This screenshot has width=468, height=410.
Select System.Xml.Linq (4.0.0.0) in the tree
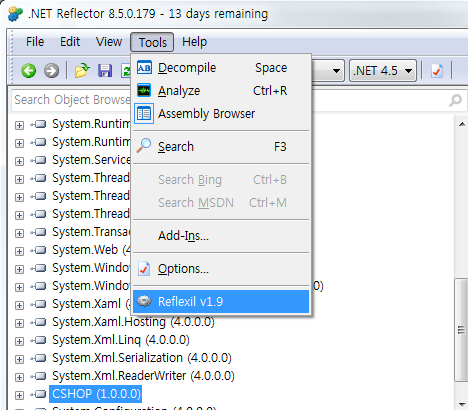tap(121, 340)
